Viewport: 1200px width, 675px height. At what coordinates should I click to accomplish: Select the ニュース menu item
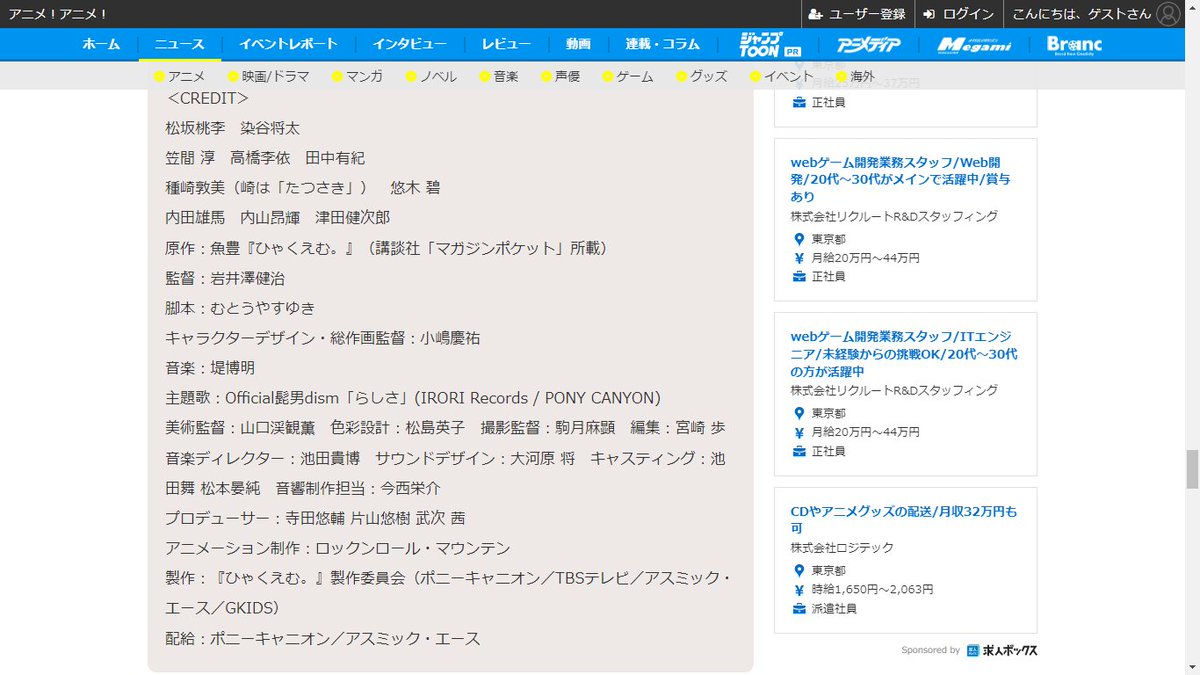(179, 44)
